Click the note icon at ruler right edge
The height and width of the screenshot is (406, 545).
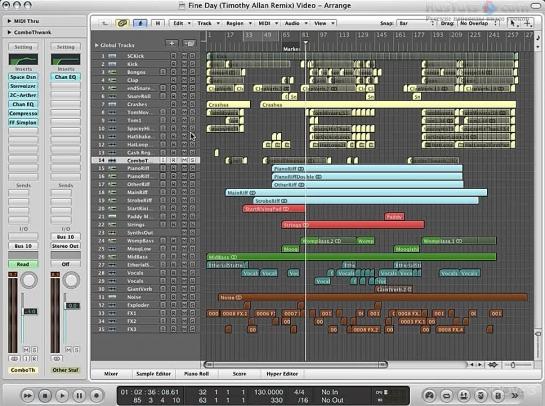pyautogui.click(x=538, y=37)
